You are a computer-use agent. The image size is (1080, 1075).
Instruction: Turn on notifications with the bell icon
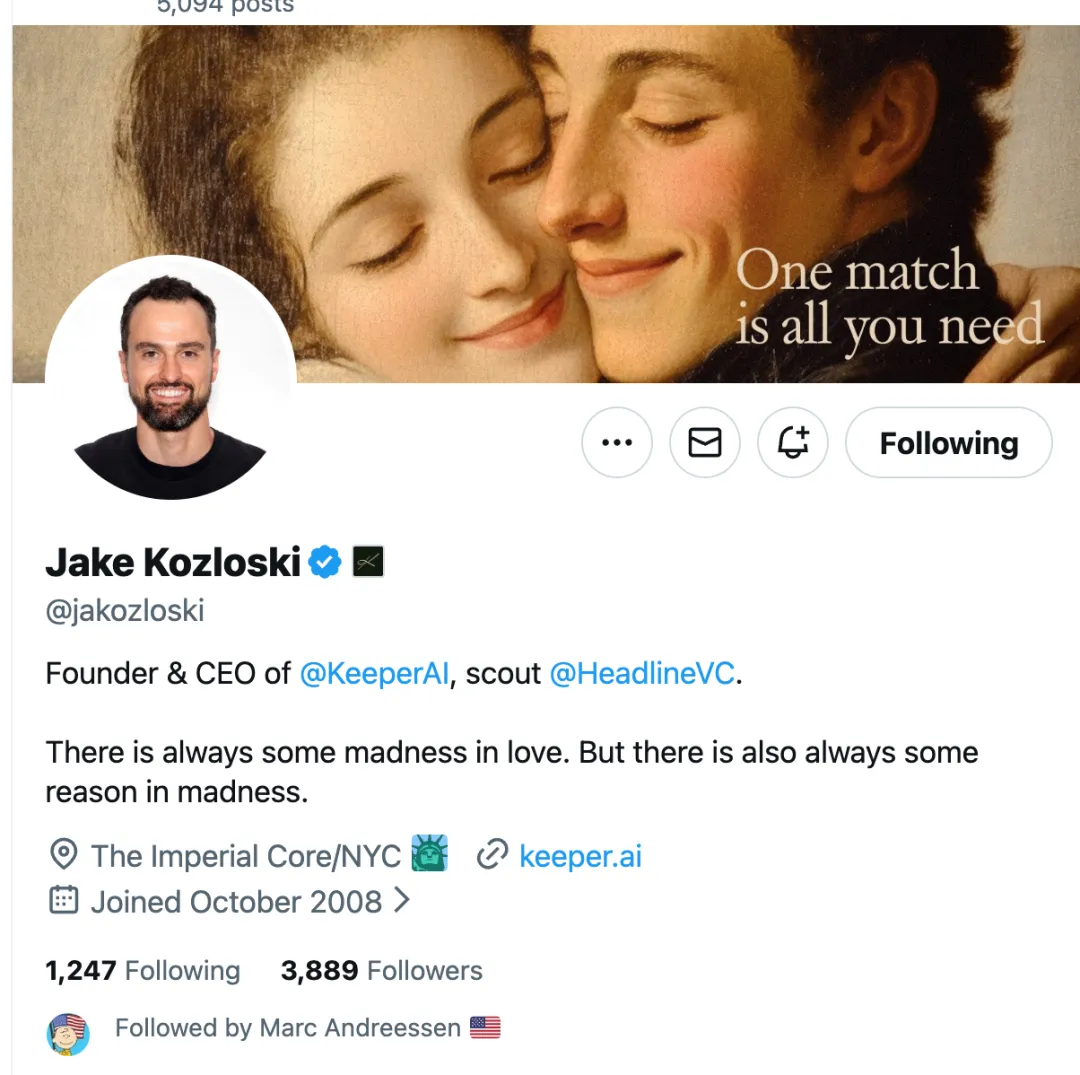point(793,442)
